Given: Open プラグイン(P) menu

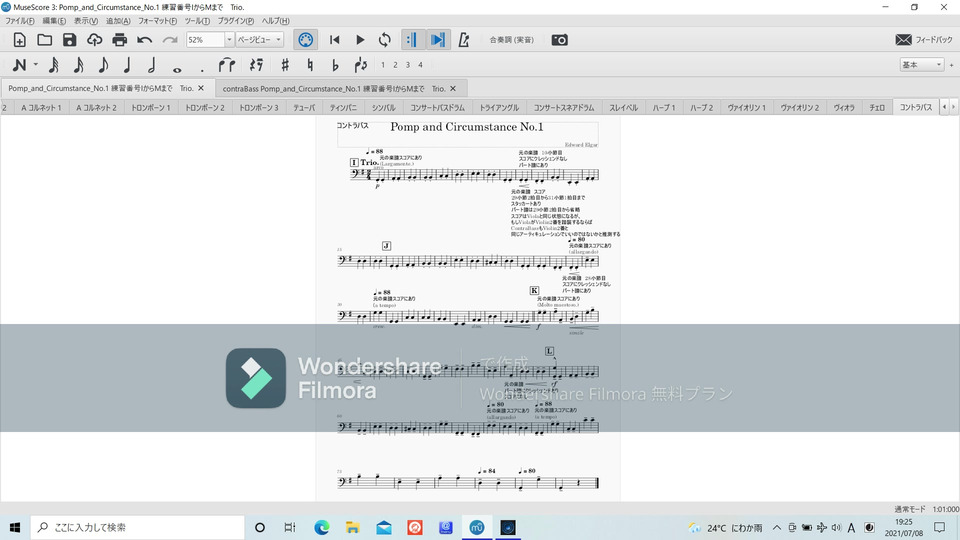Looking at the screenshot, I should coord(236,21).
